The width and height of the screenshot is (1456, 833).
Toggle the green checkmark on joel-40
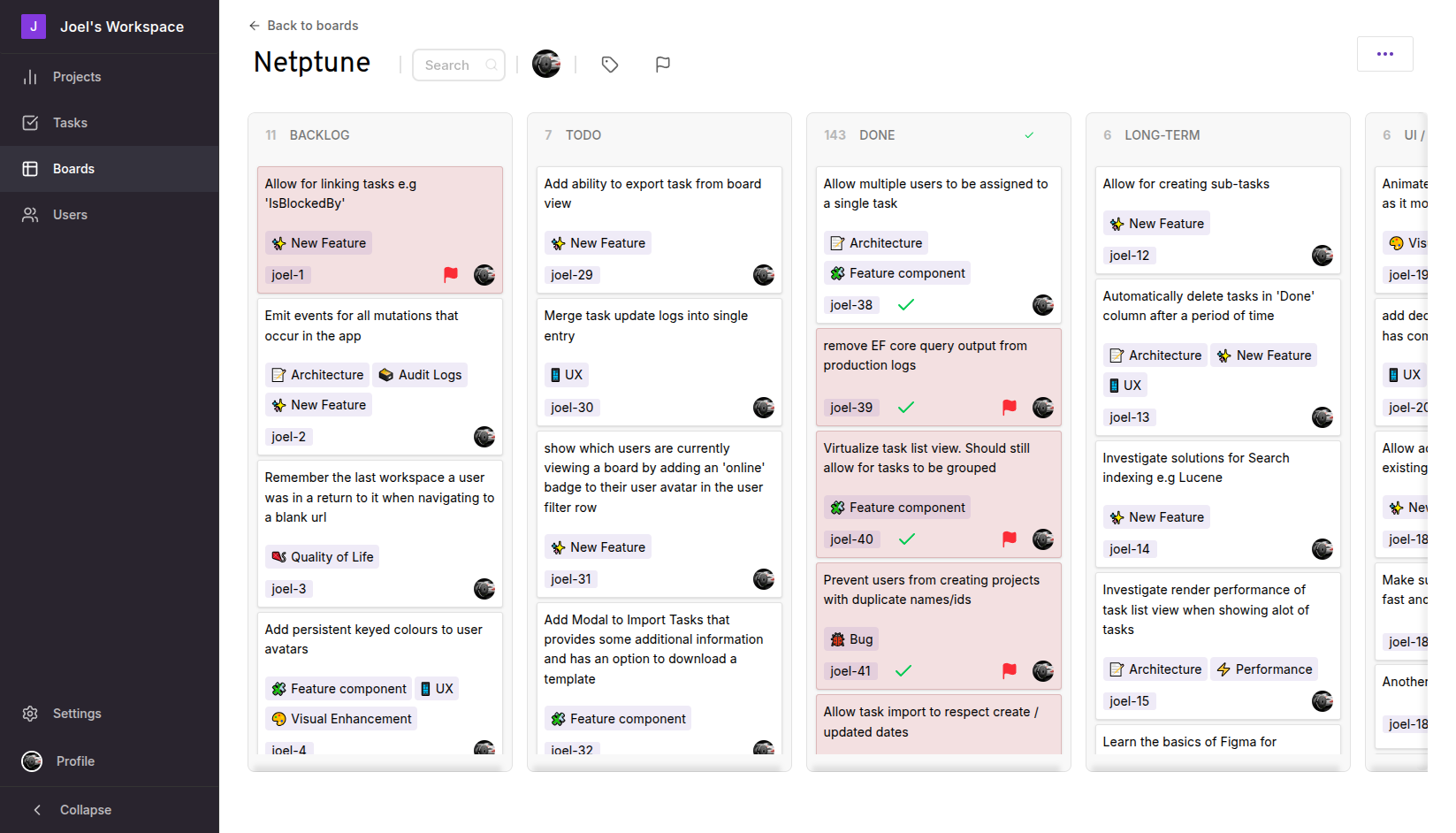coord(907,539)
